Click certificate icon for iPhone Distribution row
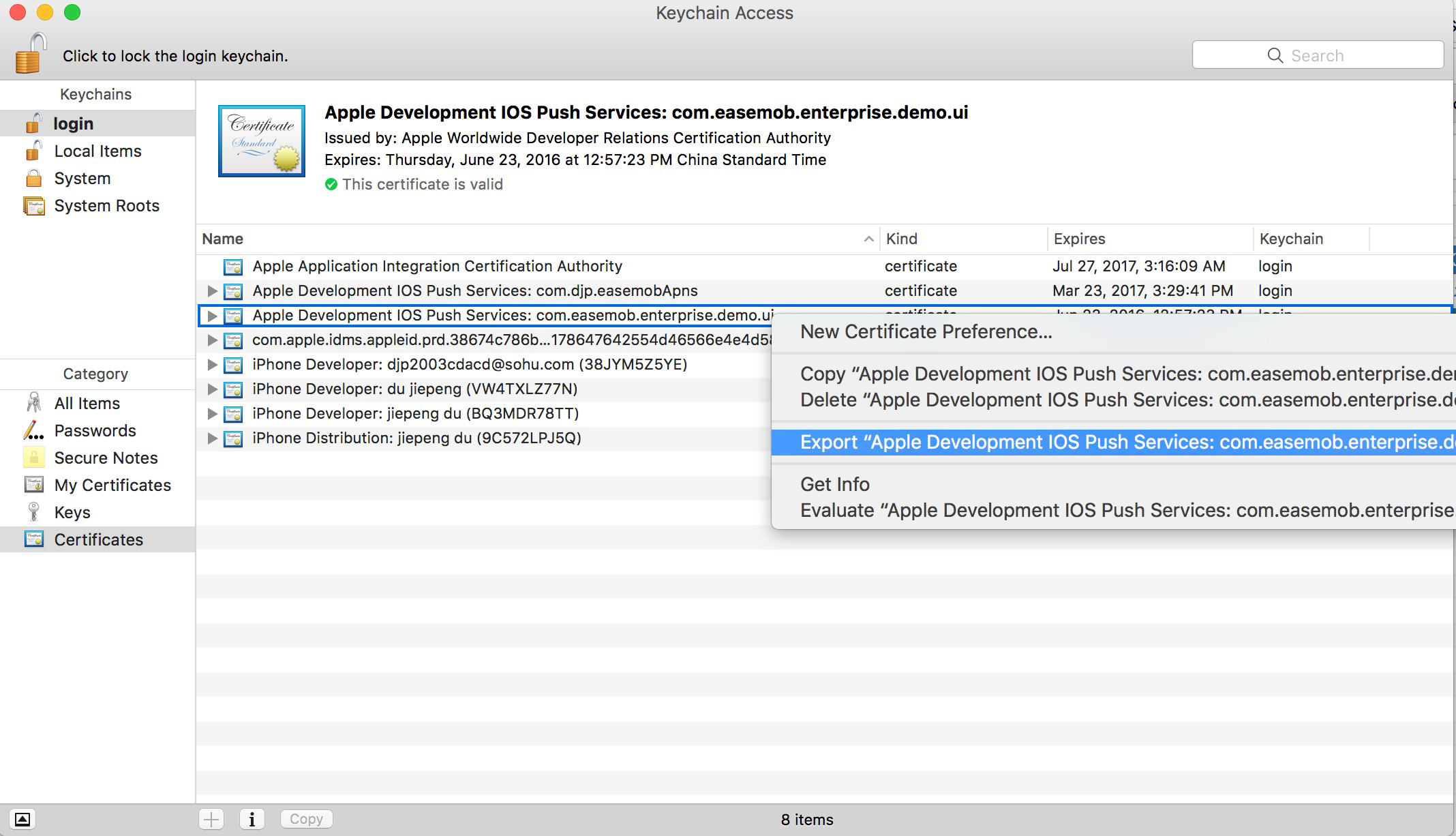Screen dimensions: 1456x836 point(233,438)
